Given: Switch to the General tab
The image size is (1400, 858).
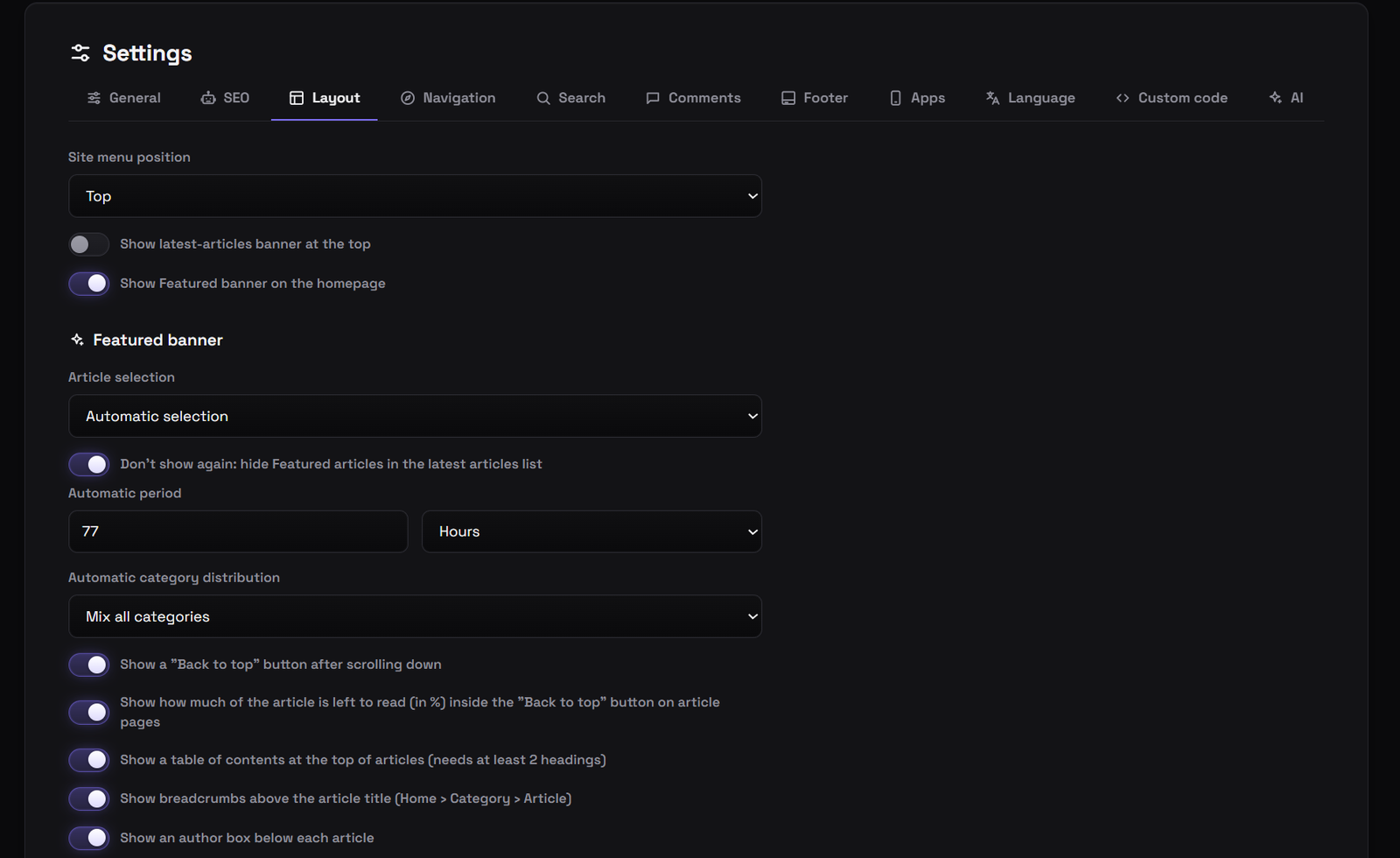Looking at the screenshot, I should click(x=124, y=98).
